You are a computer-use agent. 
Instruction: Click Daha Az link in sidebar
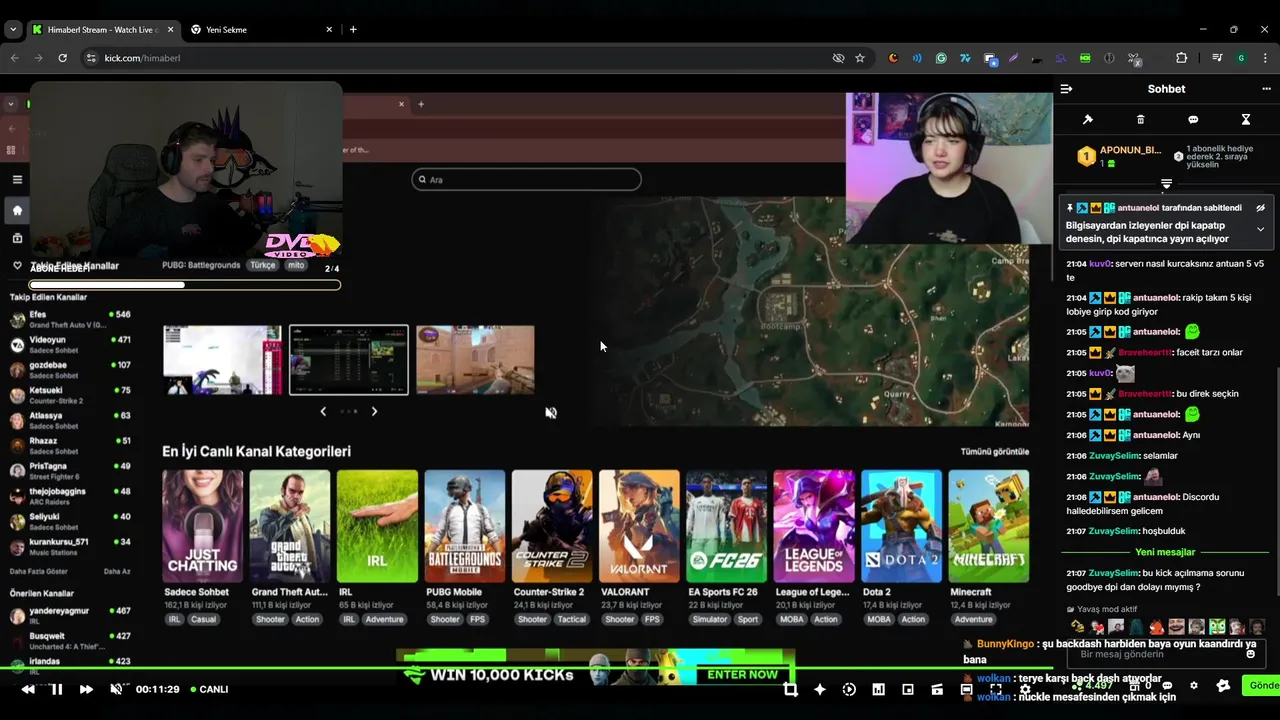tap(117, 571)
